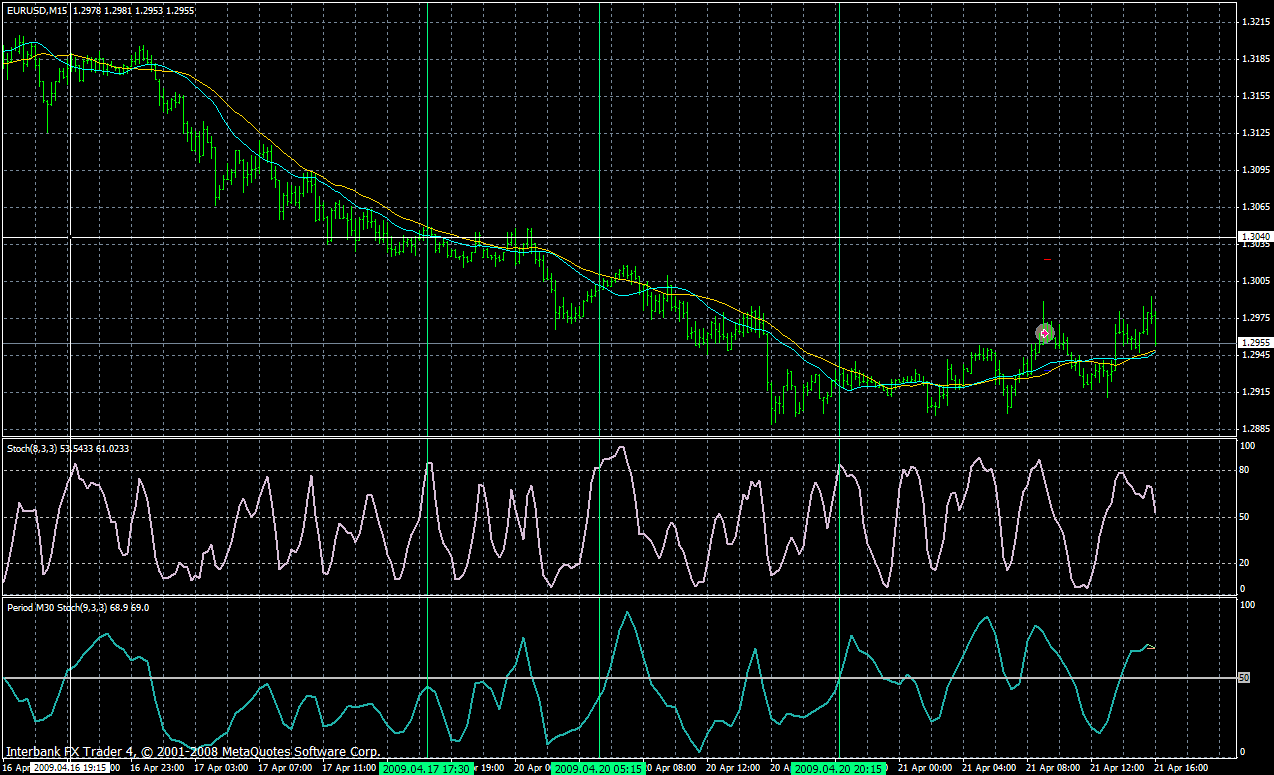The width and height of the screenshot is (1274, 775).
Task: Click the 100 level on M30 Stoch scale
Action: (1247, 605)
